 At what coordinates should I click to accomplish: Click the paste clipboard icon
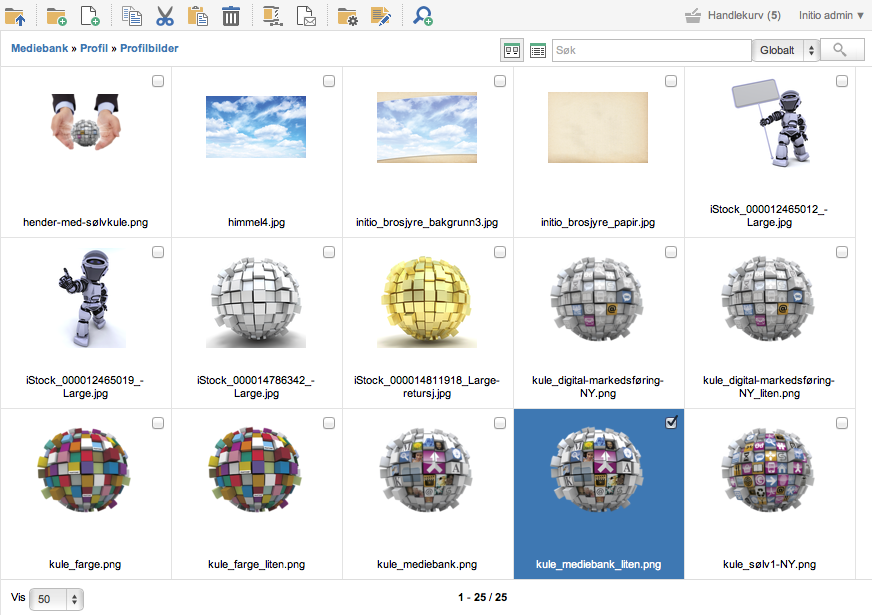198,15
